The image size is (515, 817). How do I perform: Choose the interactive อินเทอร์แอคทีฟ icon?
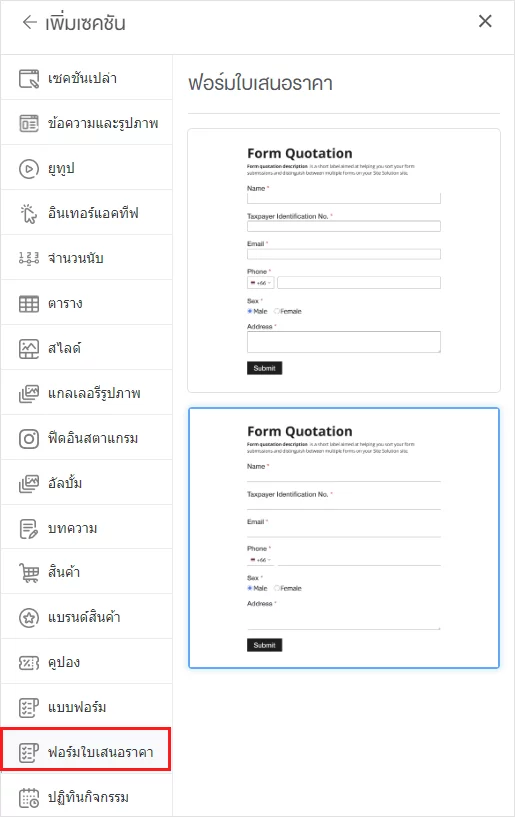(x=29, y=214)
